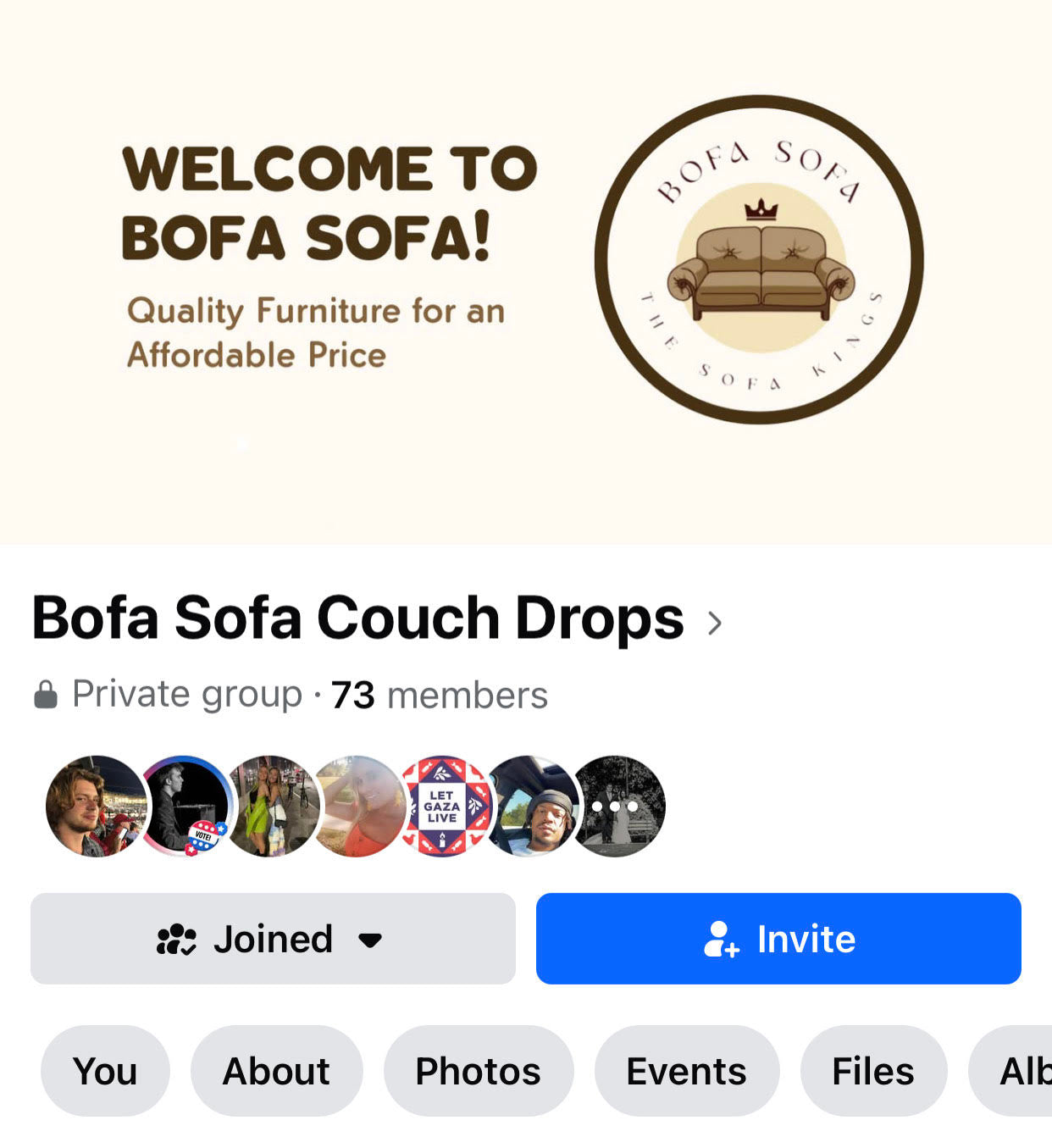The height and width of the screenshot is (1148, 1052).
Task: Select the Events tab
Action: click(686, 1071)
